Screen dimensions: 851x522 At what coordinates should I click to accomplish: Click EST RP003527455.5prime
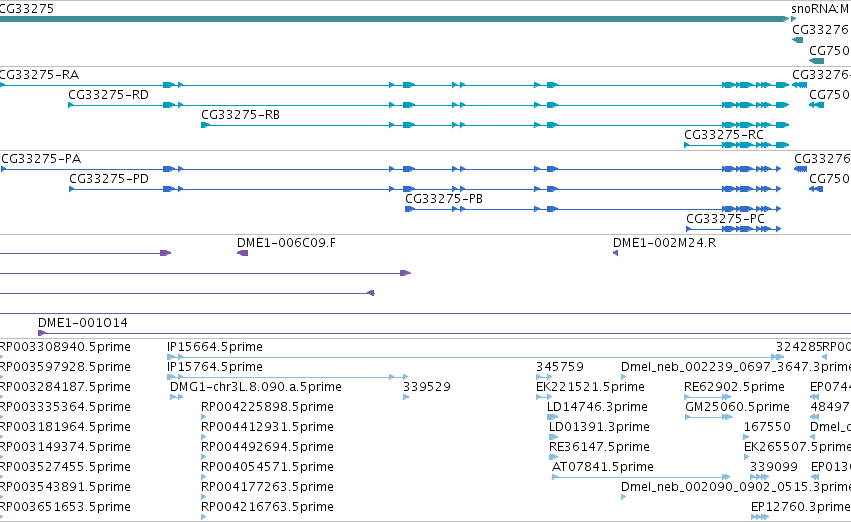[65, 467]
